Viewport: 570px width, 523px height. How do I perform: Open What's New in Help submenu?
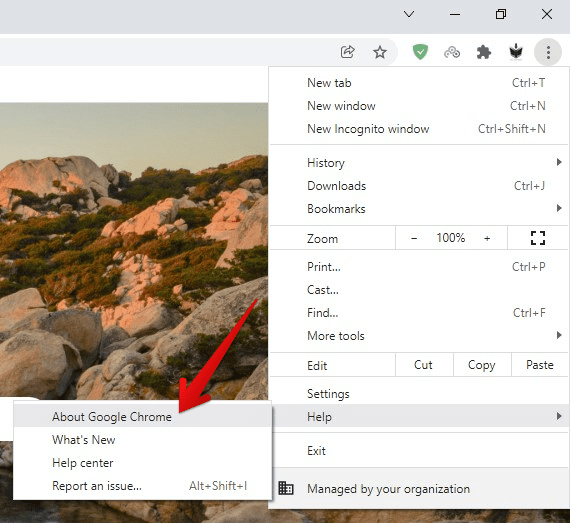pyautogui.click(x=142, y=440)
